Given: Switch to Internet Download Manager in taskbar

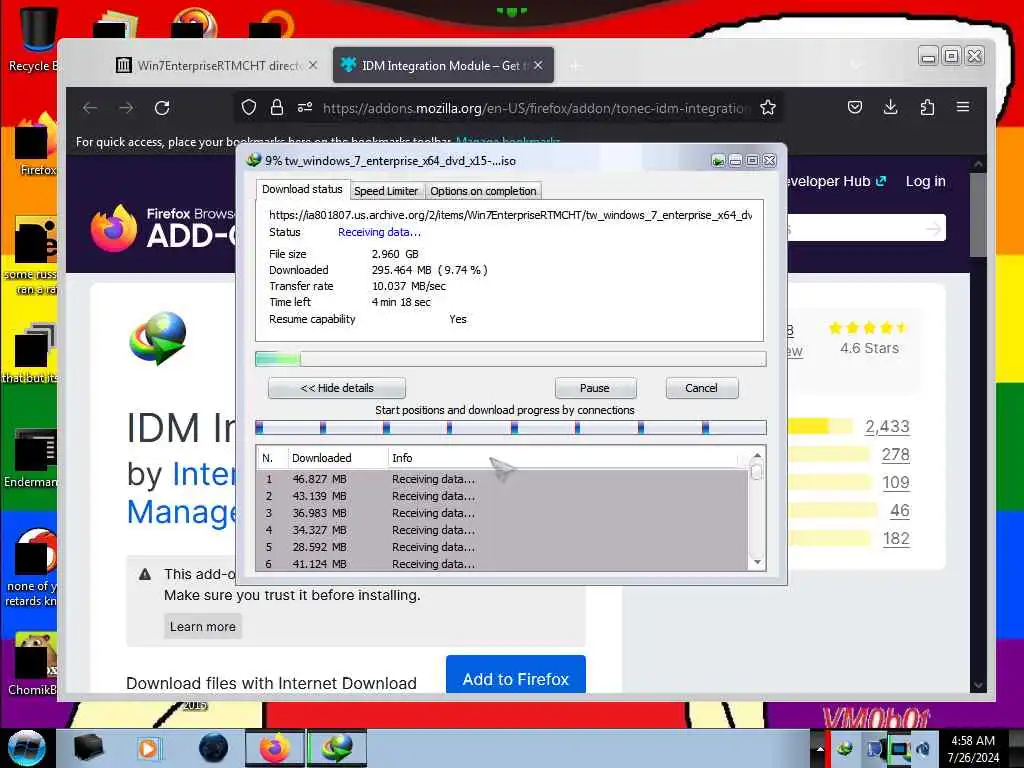Looking at the screenshot, I should pos(337,748).
